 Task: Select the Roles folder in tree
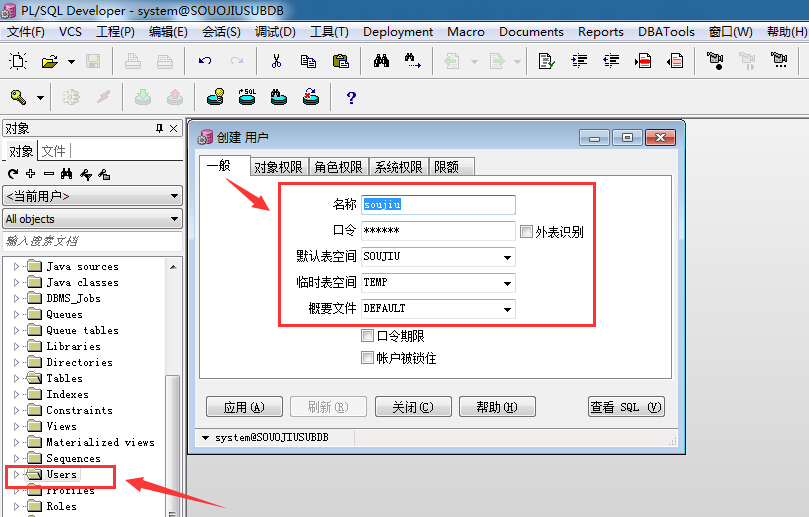click(x=61, y=506)
